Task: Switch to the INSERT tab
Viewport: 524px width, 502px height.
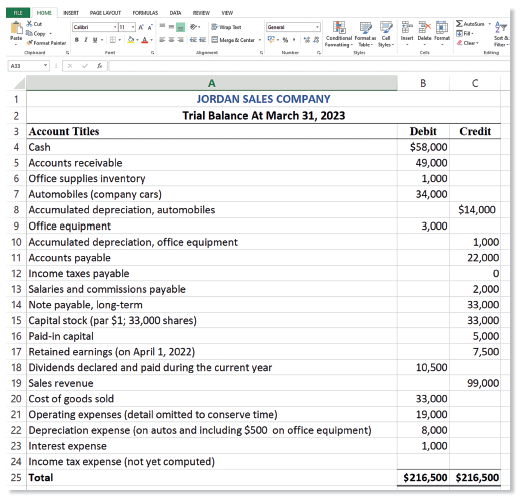Action: pyautogui.click(x=71, y=13)
